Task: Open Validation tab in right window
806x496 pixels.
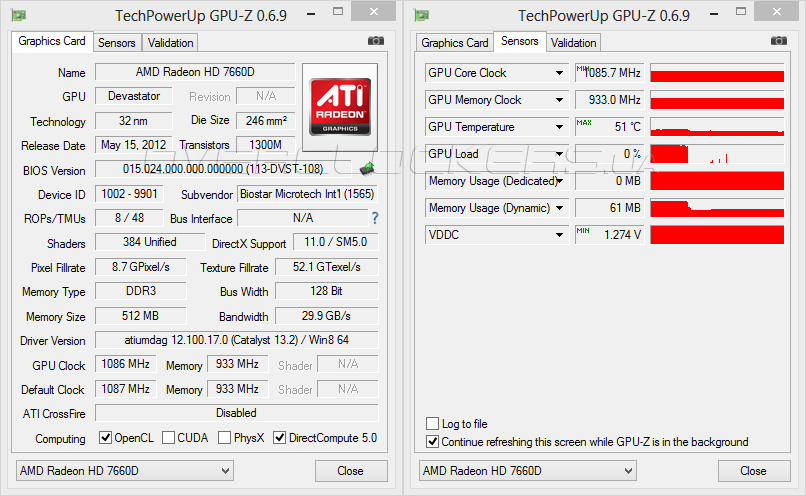Action: click(573, 43)
